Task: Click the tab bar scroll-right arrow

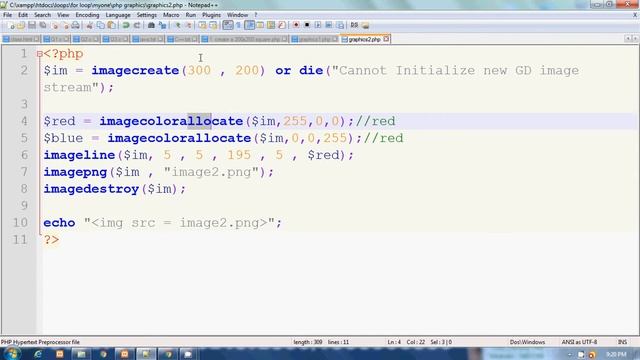Action: (635, 39)
